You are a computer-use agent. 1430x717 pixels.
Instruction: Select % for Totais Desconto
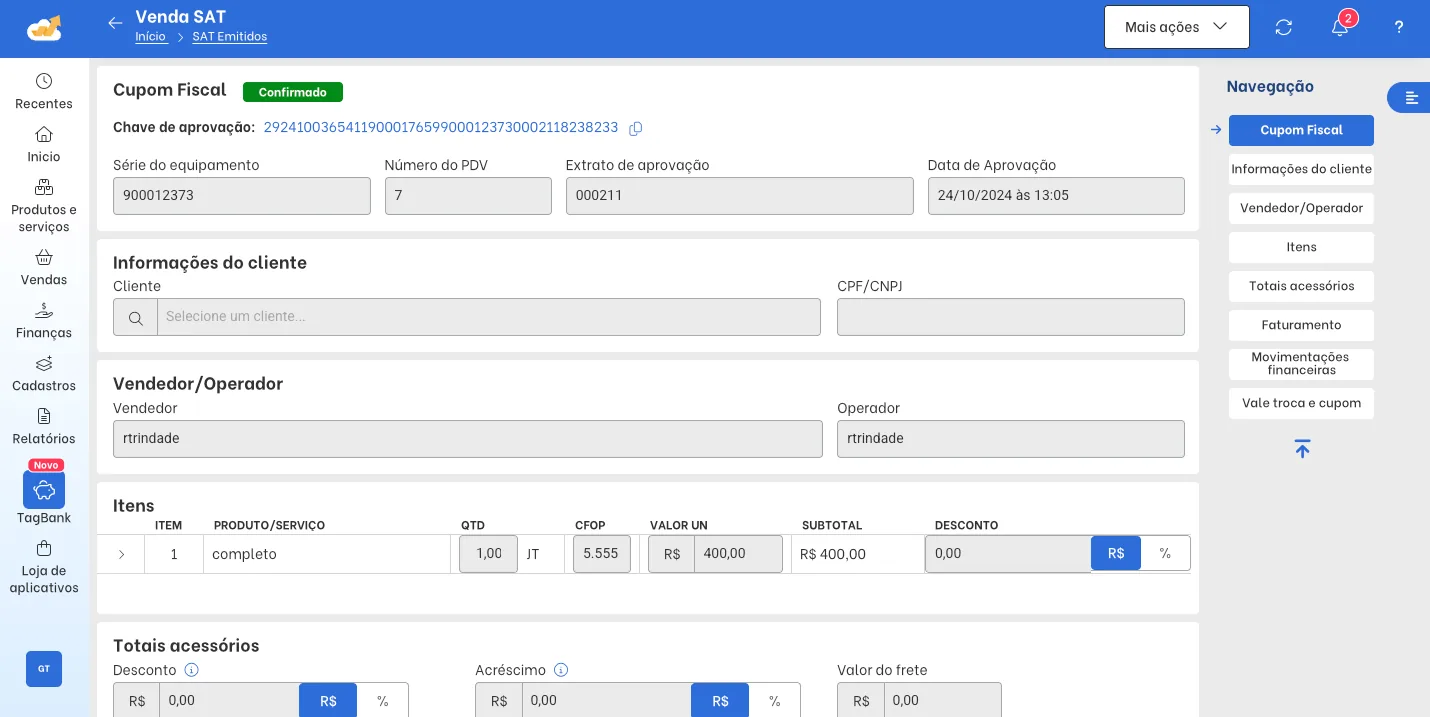383,701
